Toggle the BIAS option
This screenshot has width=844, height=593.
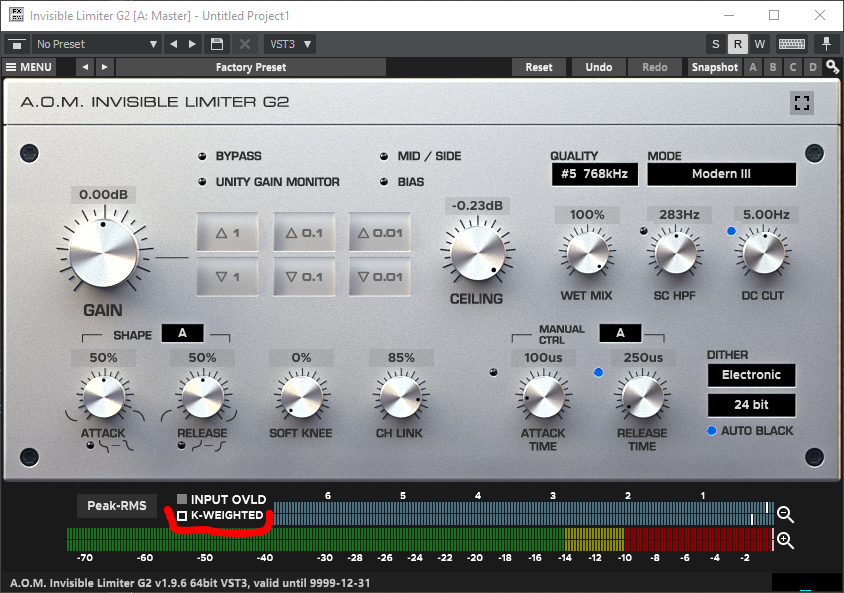coord(384,182)
